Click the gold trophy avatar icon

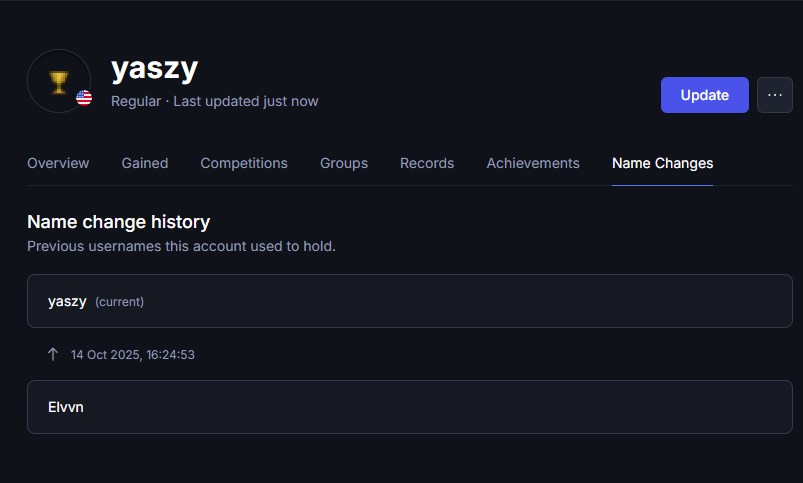point(59,80)
